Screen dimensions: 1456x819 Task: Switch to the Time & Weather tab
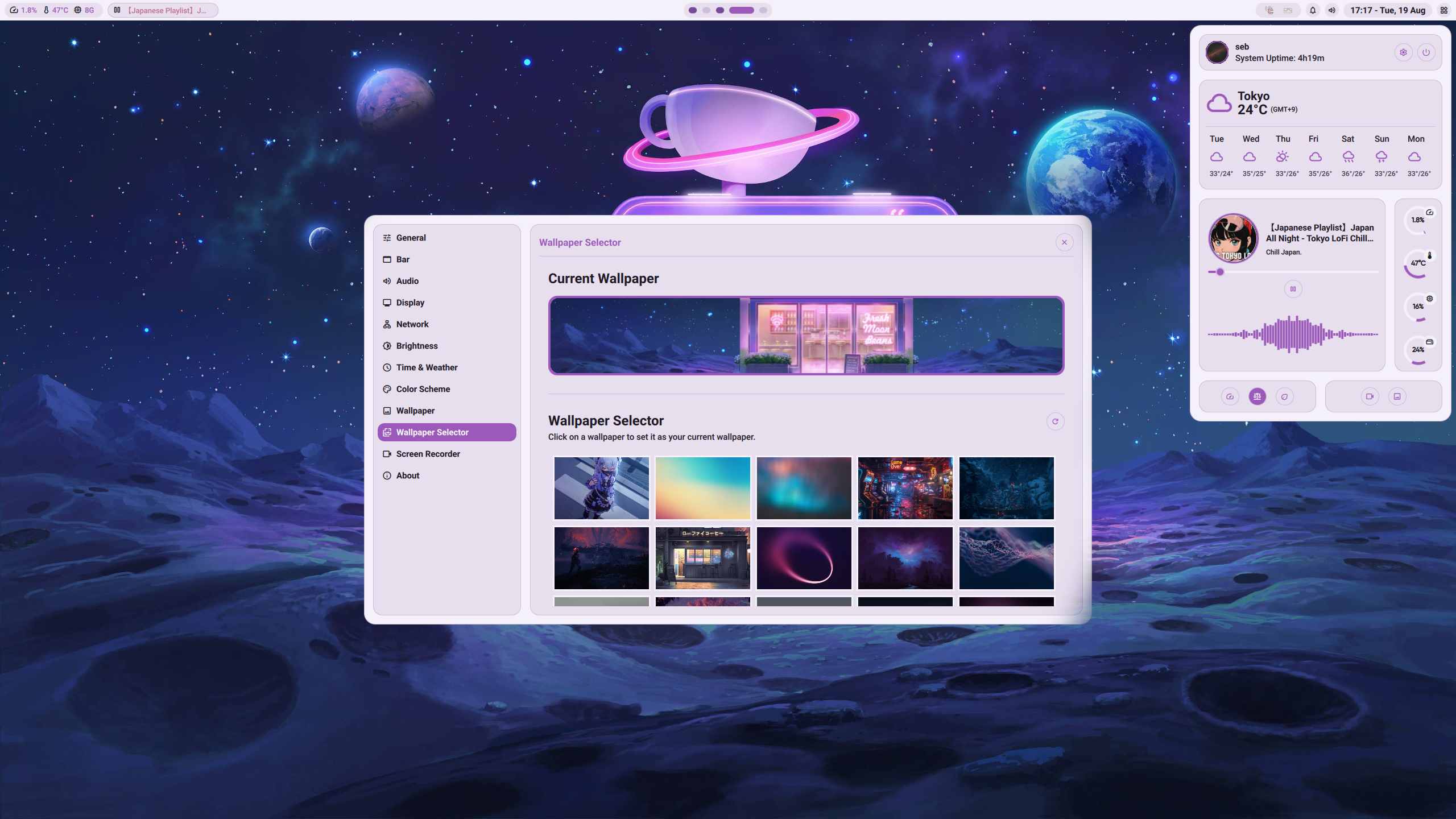pyautogui.click(x=427, y=367)
